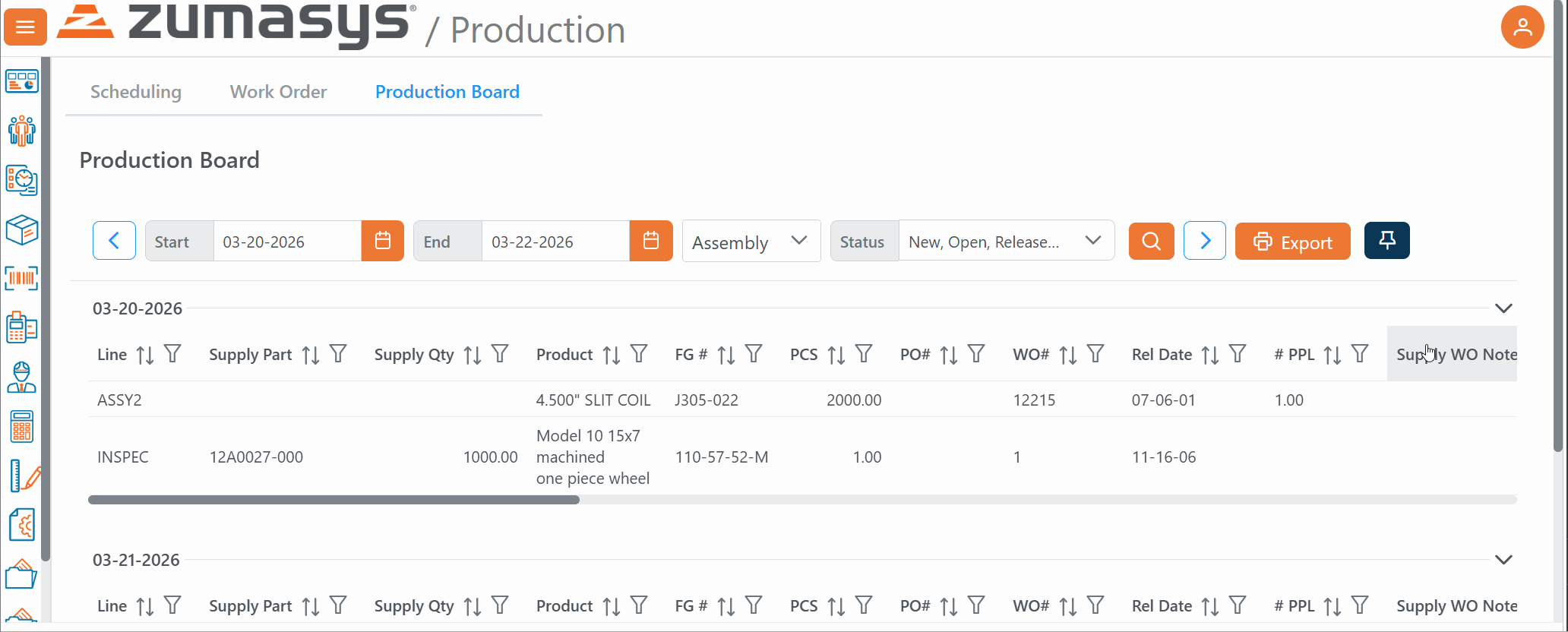The image size is (1568, 632).
Task: Filter 03-20-2026 table by Line
Action: [x=173, y=354]
